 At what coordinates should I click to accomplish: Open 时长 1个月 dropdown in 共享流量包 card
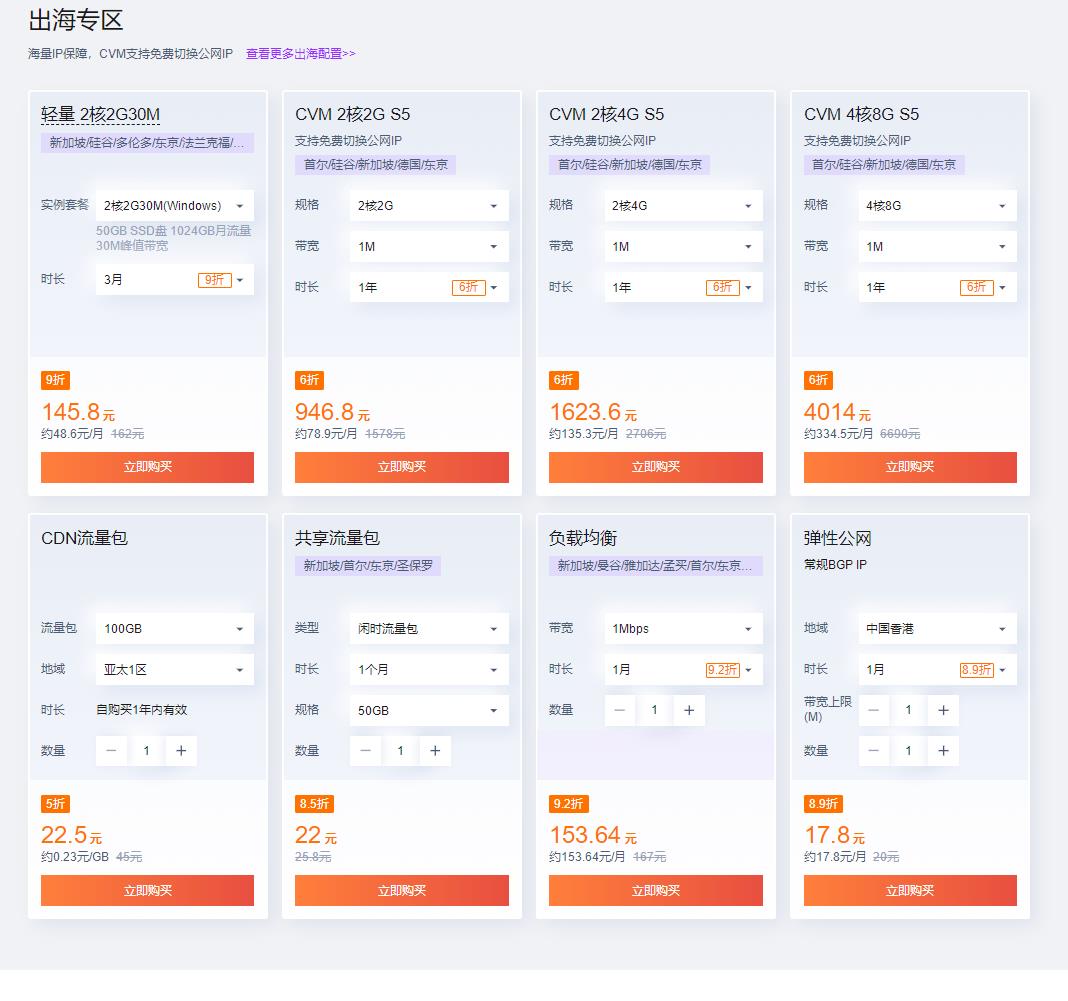(429, 669)
